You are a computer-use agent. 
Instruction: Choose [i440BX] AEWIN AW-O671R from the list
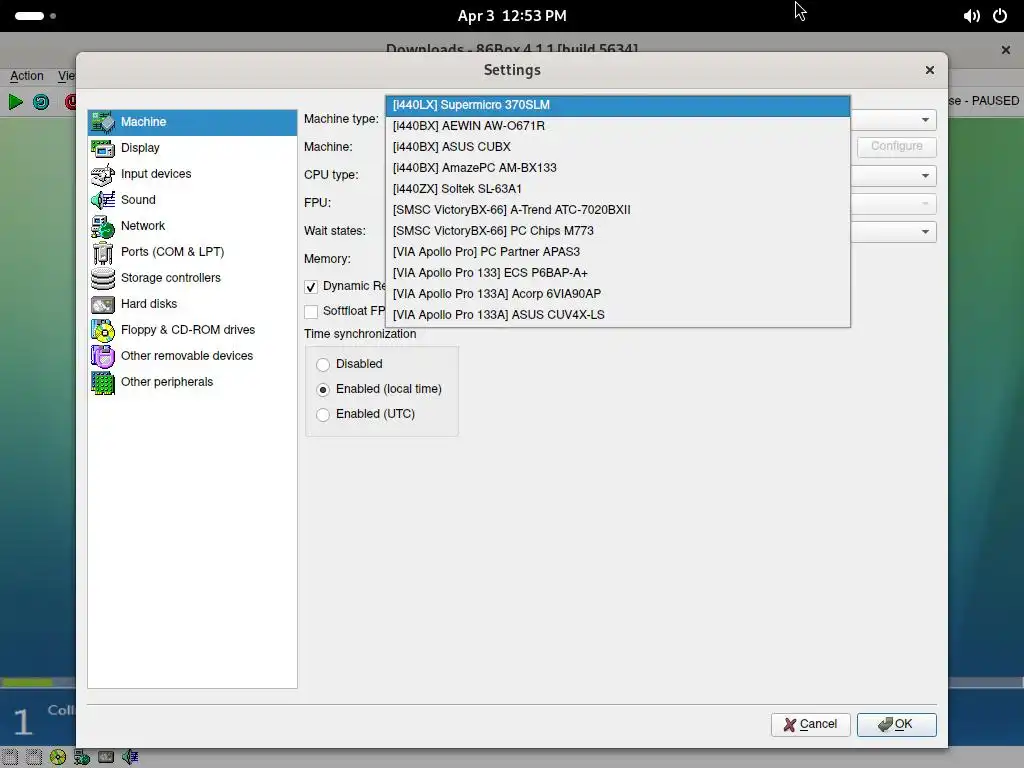click(x=618, y=126)
